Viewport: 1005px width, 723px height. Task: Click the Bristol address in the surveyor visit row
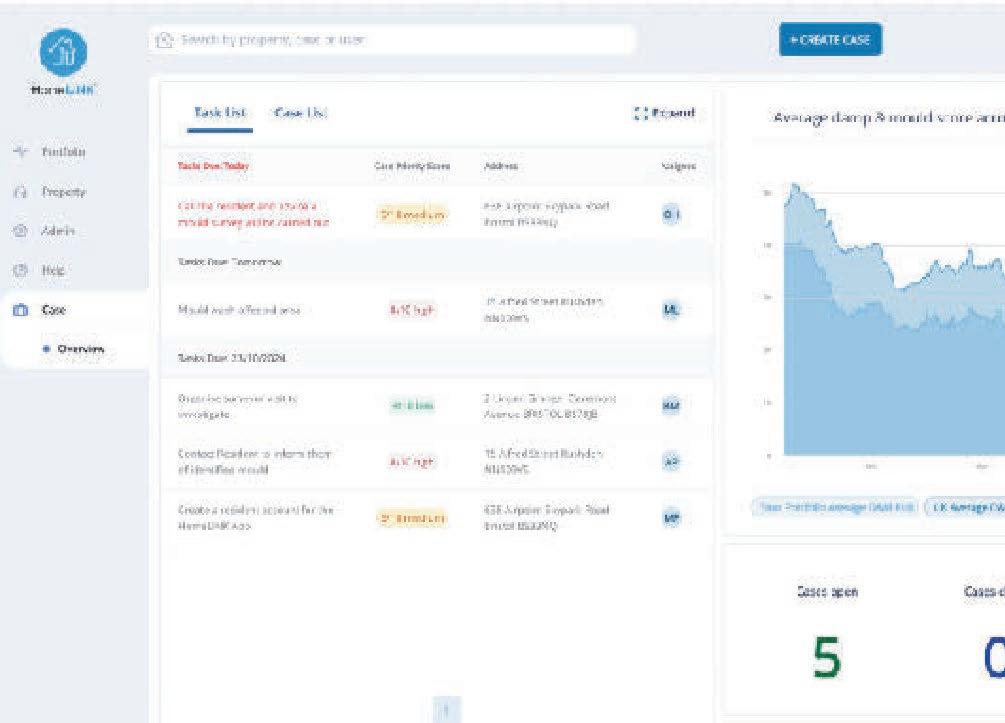pyautogui.click(x=549, y=406)
